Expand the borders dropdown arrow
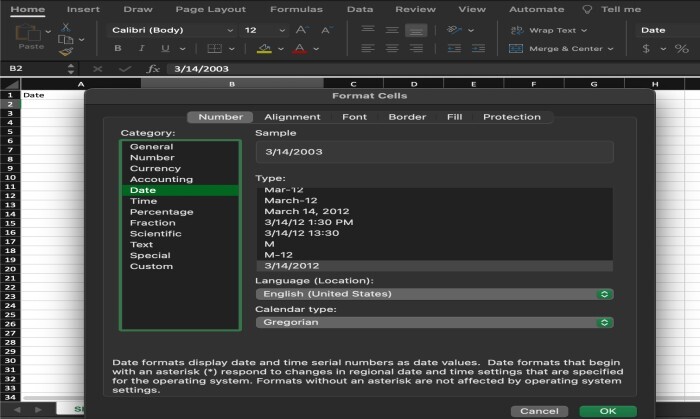The image size is (700, 419). pyautogui.click(x=232, y=49)
